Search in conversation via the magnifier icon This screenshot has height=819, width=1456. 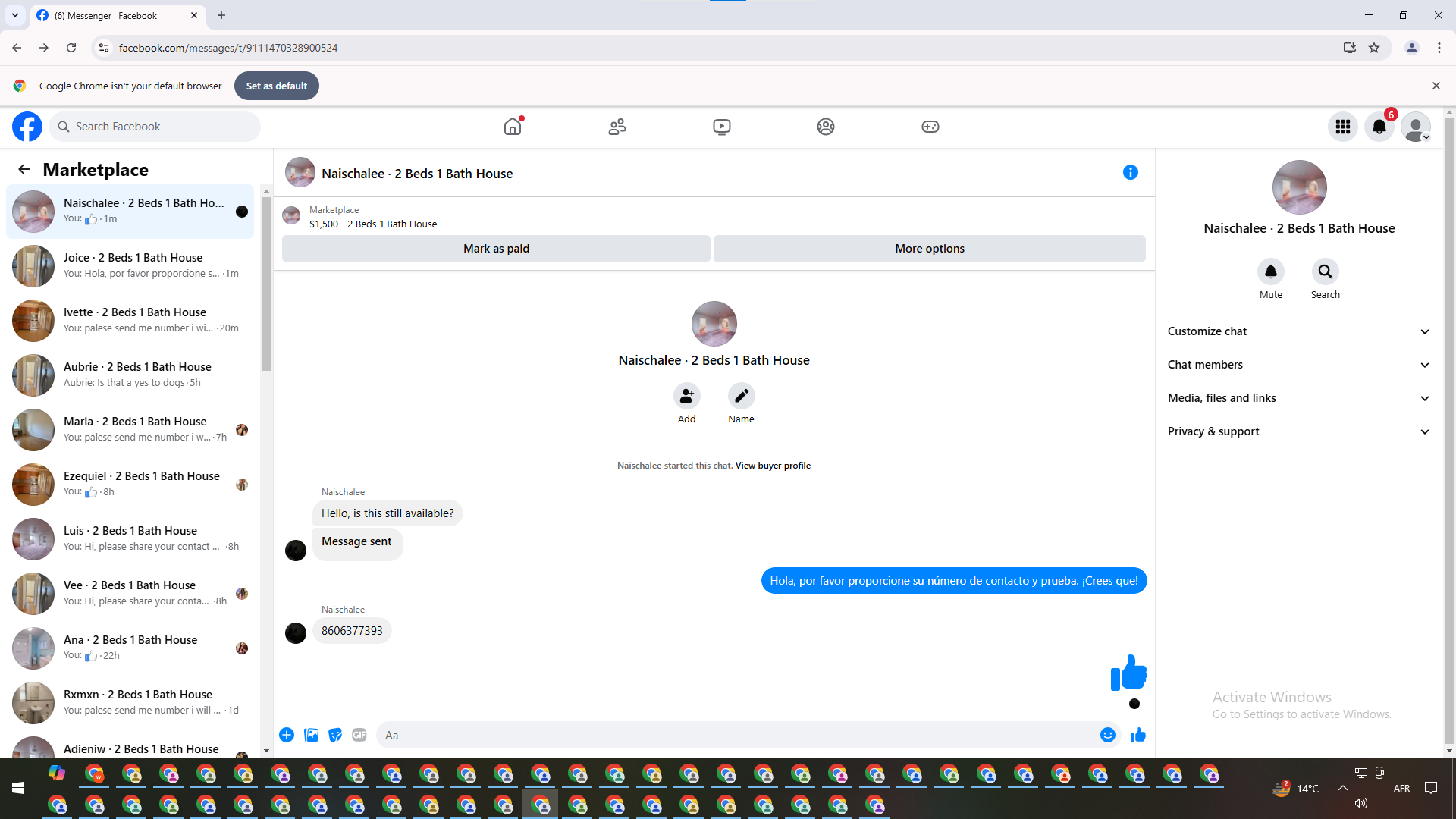tap(1326, 271)
